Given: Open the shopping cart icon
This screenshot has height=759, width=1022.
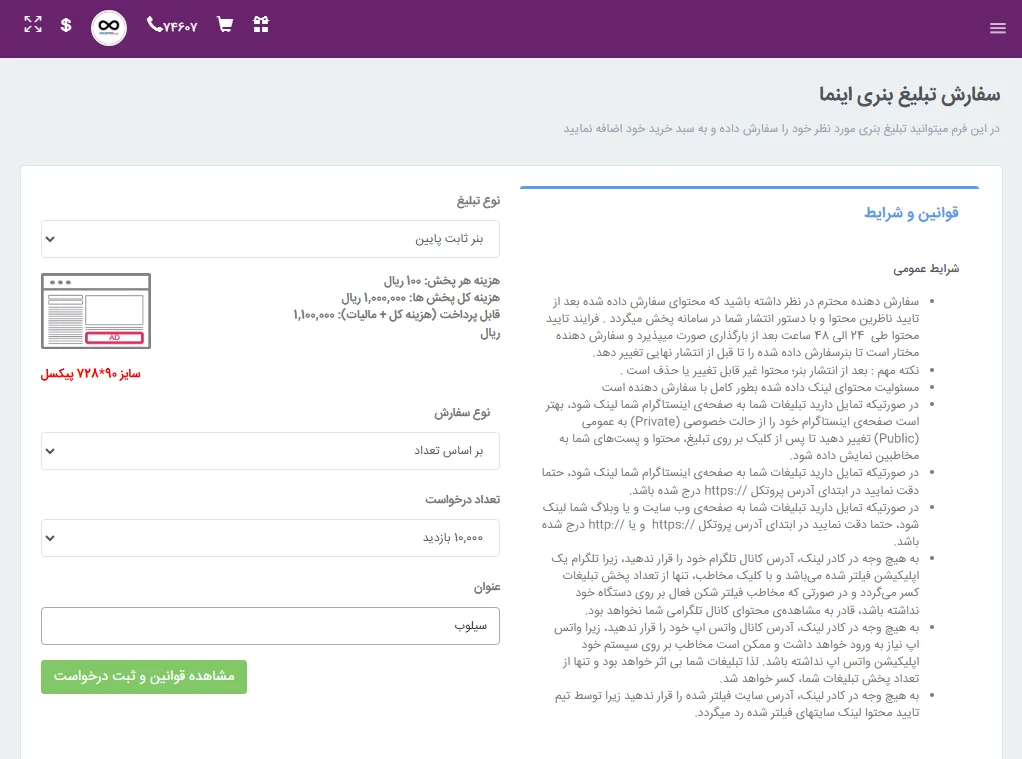Looking at the screenshot, I should (225, 25).
